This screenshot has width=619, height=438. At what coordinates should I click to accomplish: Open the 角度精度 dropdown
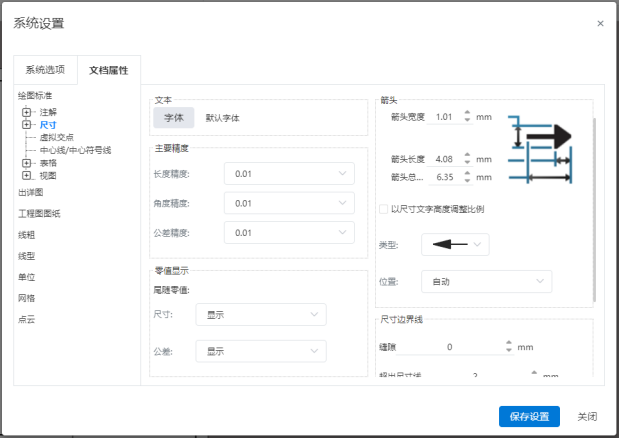[289, 203]
